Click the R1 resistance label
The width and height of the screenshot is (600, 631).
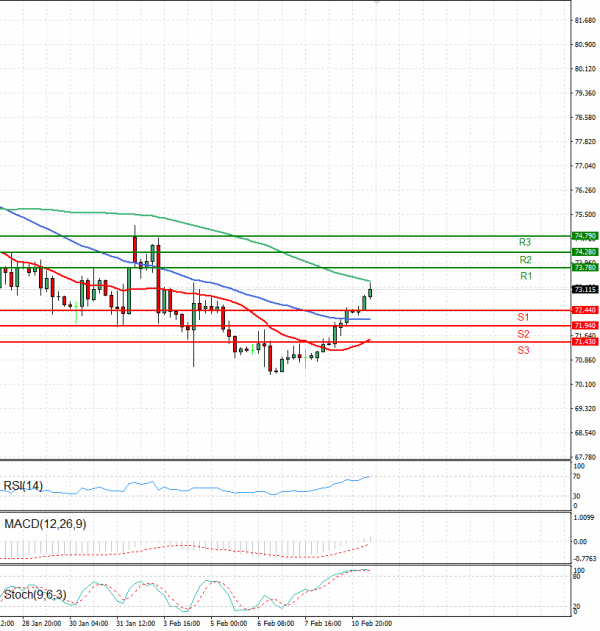pos(525,276)
